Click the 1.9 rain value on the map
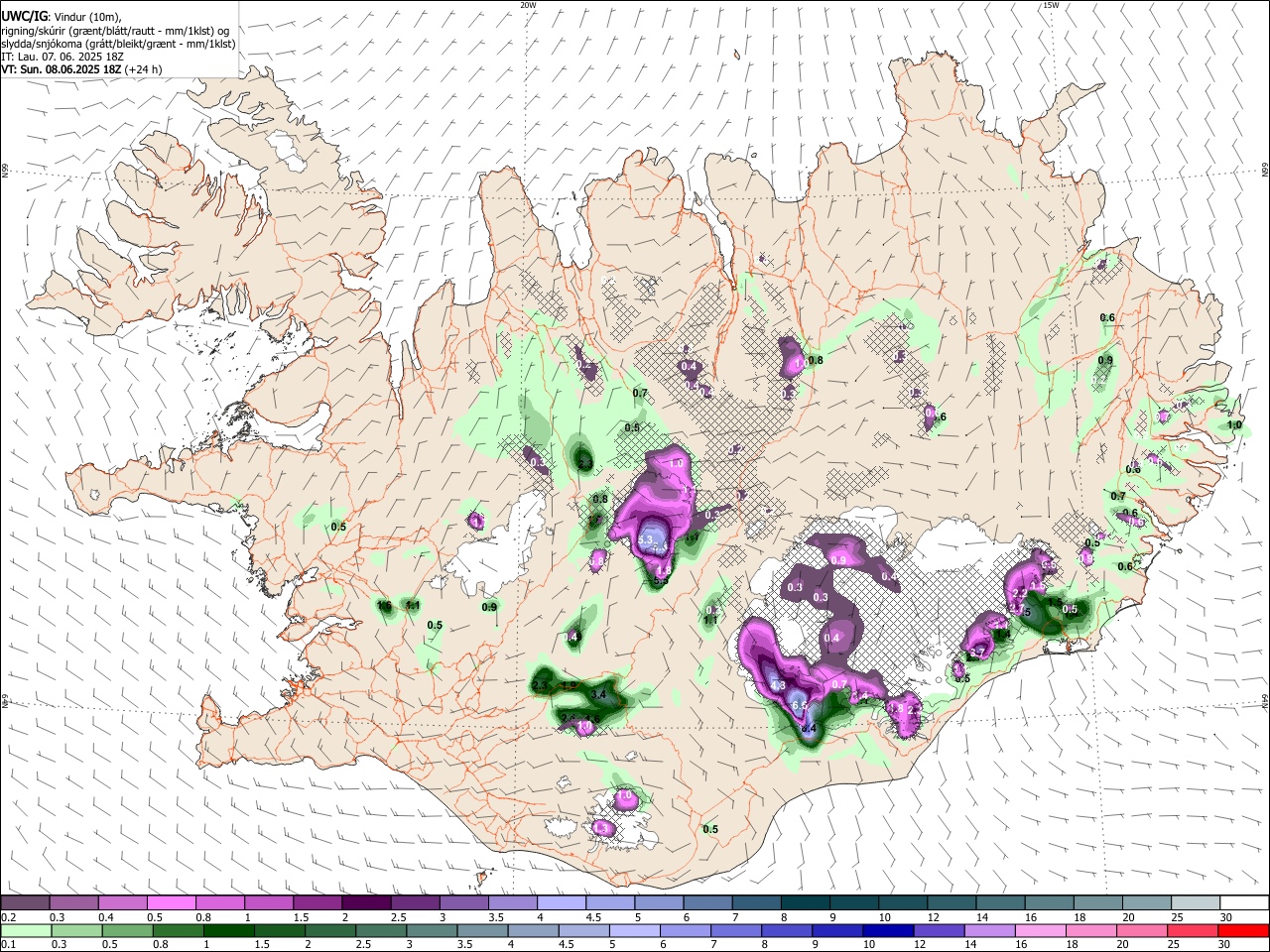The height and width of the screenshot is (952, 1270). (x=569, y=685)
